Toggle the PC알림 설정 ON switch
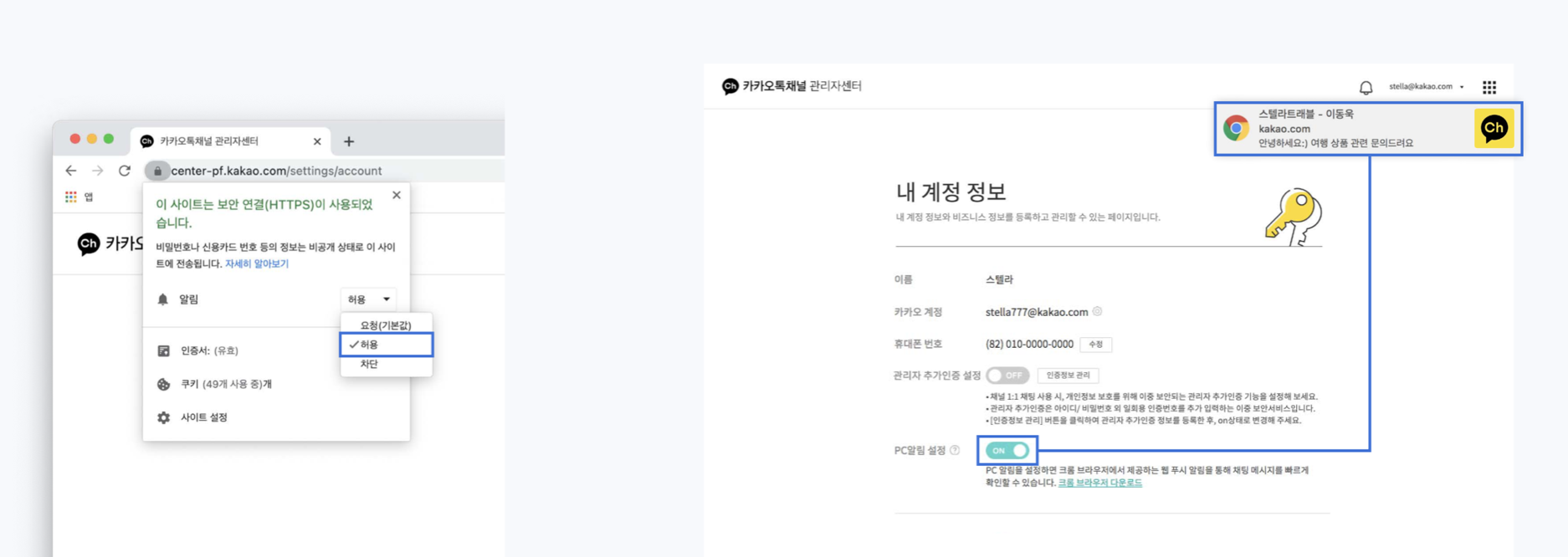 [x=1007, y=450]
